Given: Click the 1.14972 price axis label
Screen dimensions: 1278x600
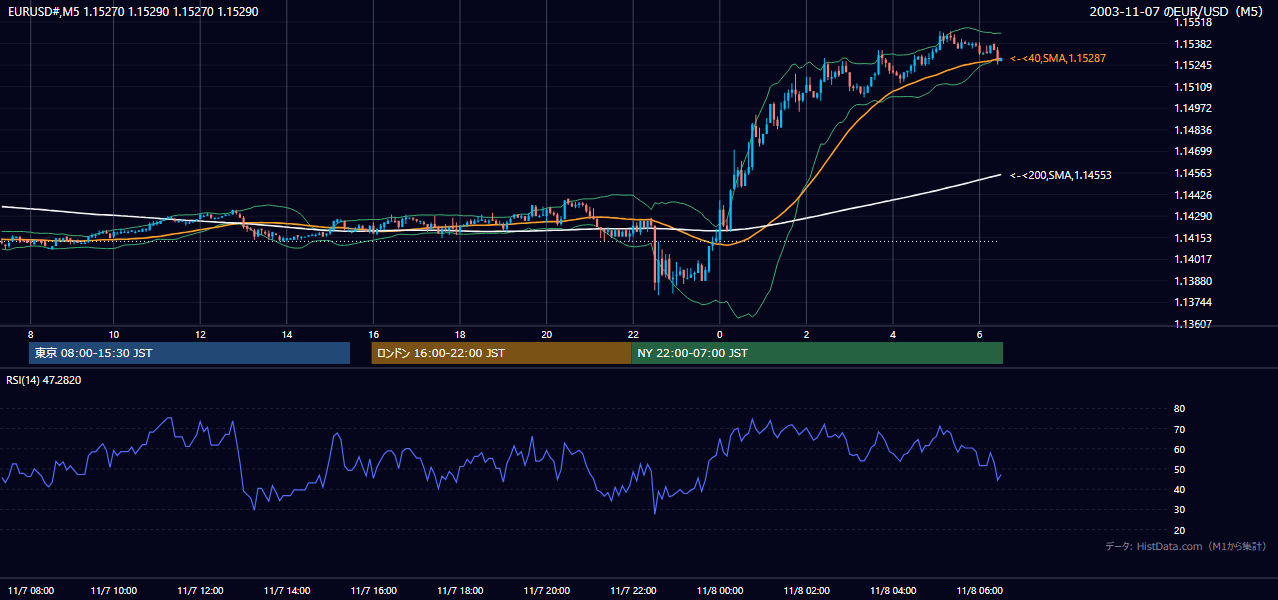Looking at the screenshot, I should pos(1194,108).
